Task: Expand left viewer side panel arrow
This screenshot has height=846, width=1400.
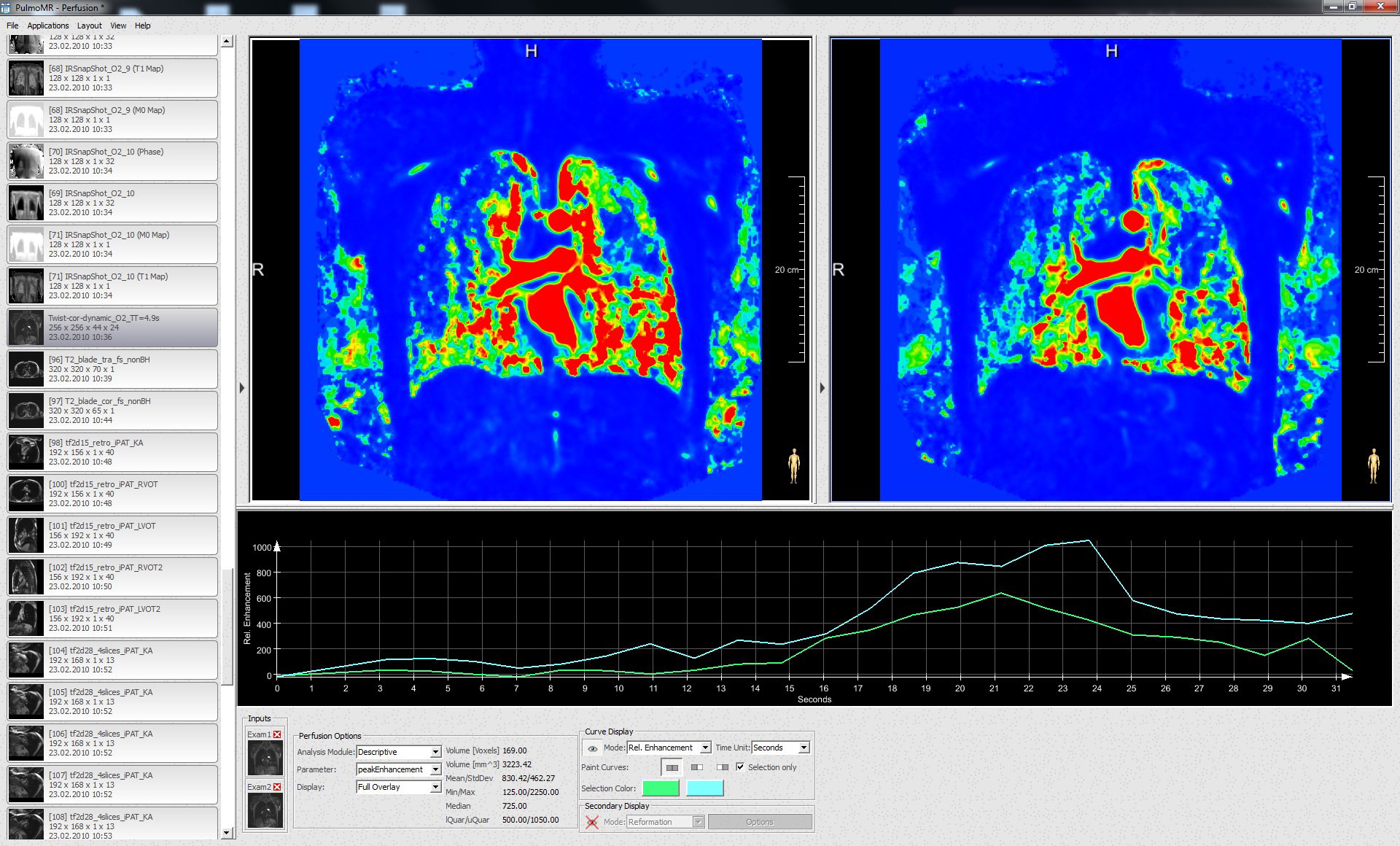Action: (x=242, y=388)
